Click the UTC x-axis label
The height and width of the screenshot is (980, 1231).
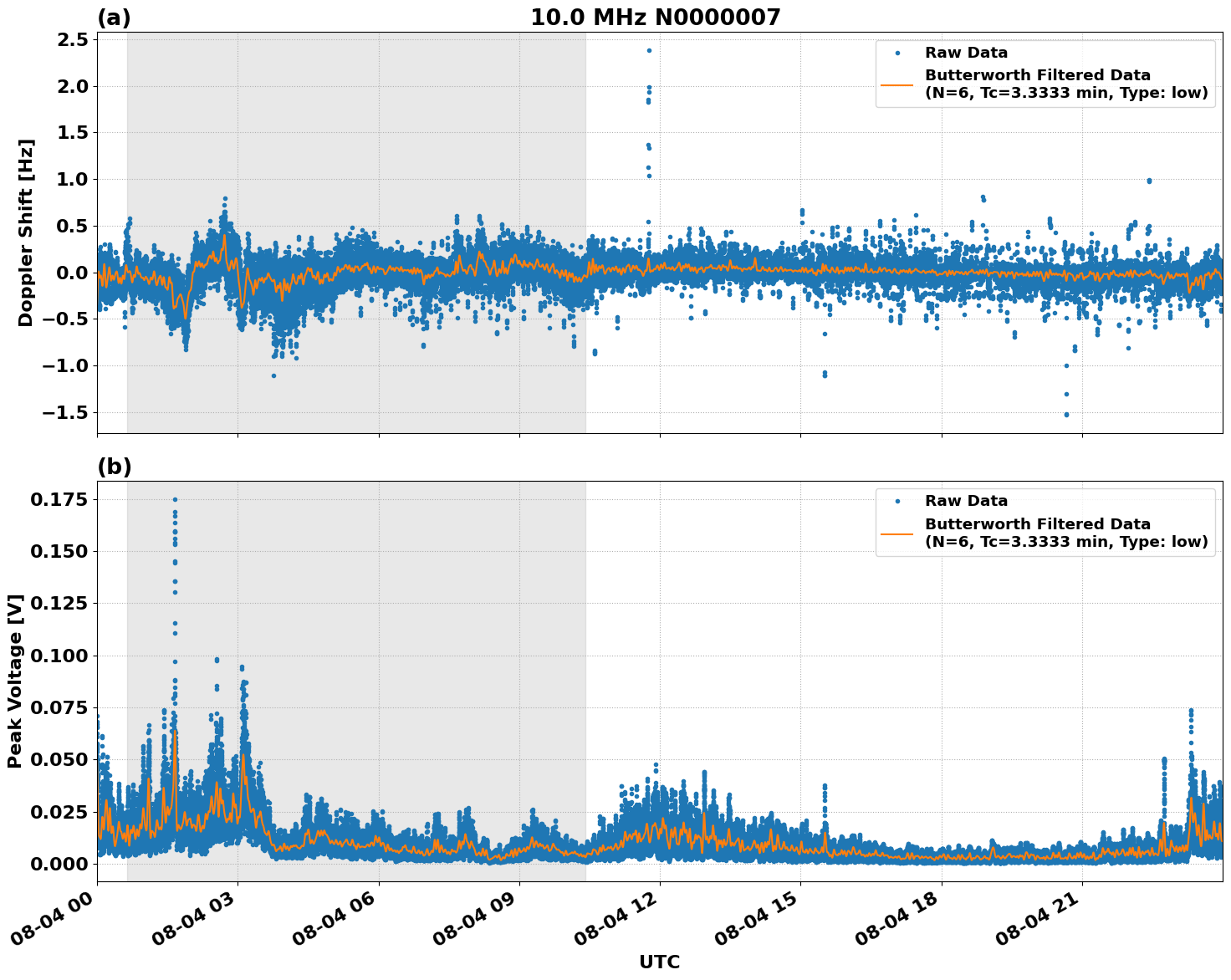tap(659, 962)
